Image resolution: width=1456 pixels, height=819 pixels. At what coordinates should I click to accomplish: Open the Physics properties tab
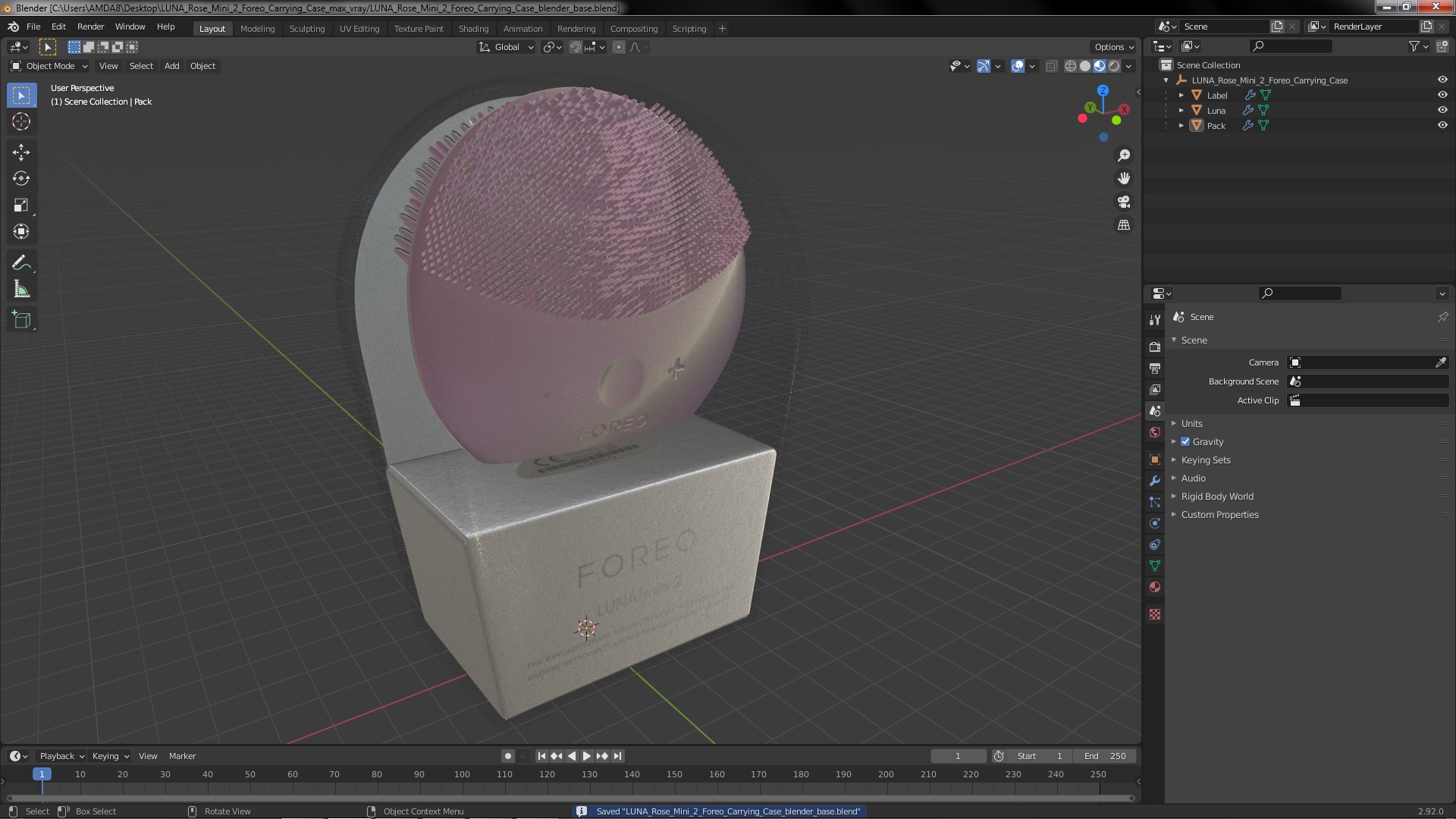[x=1154, y=523]
